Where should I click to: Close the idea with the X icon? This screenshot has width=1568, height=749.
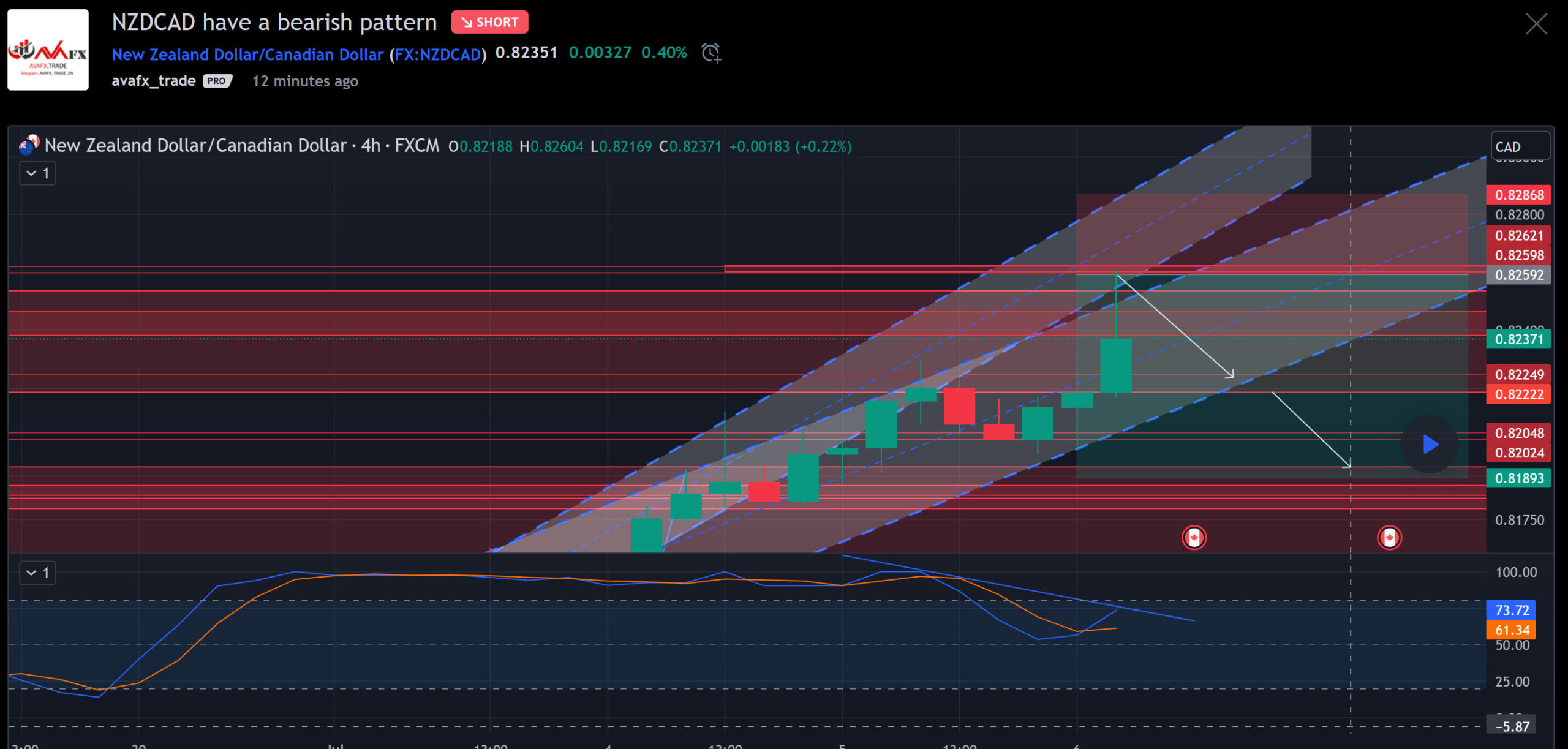tap(1536, 24)
